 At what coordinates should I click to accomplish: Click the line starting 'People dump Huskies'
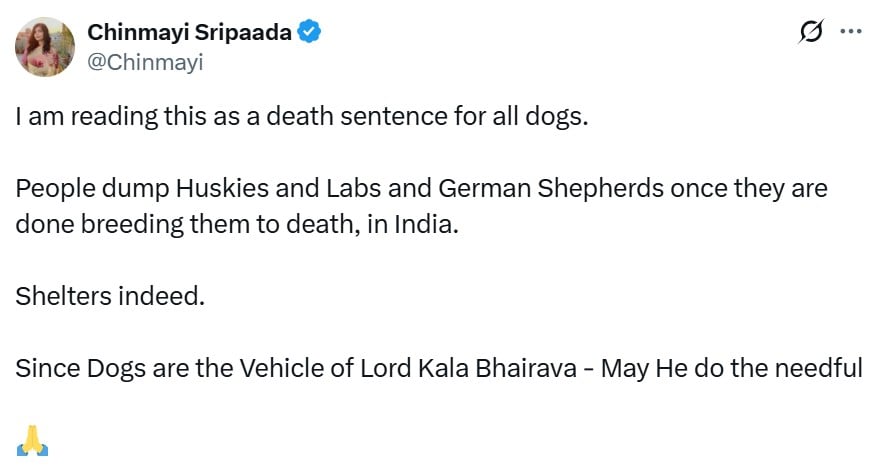(421, 189)
